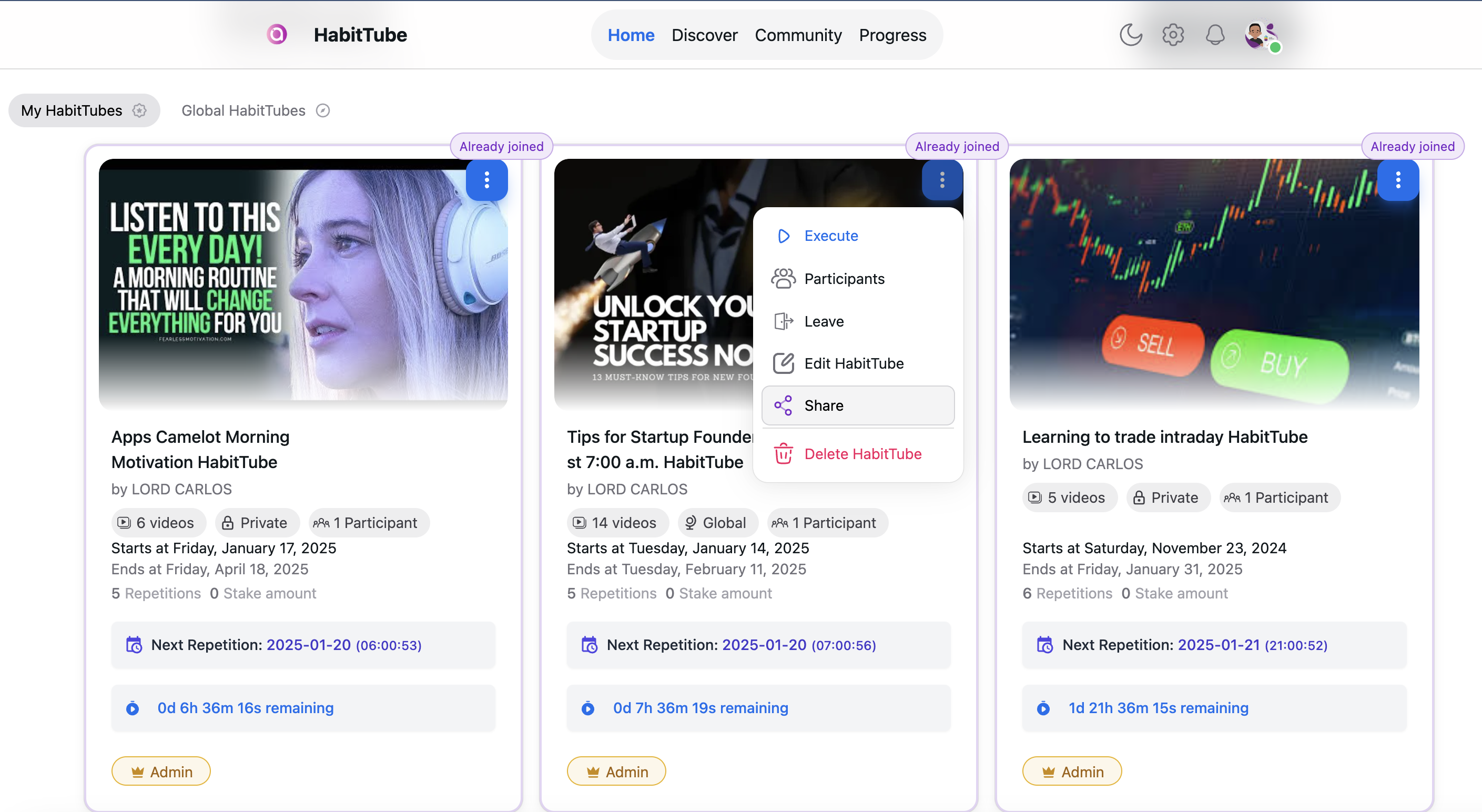The image size is (1482, 812).
Task: Click the user profile avatar
Action: tap(1259, 36)
